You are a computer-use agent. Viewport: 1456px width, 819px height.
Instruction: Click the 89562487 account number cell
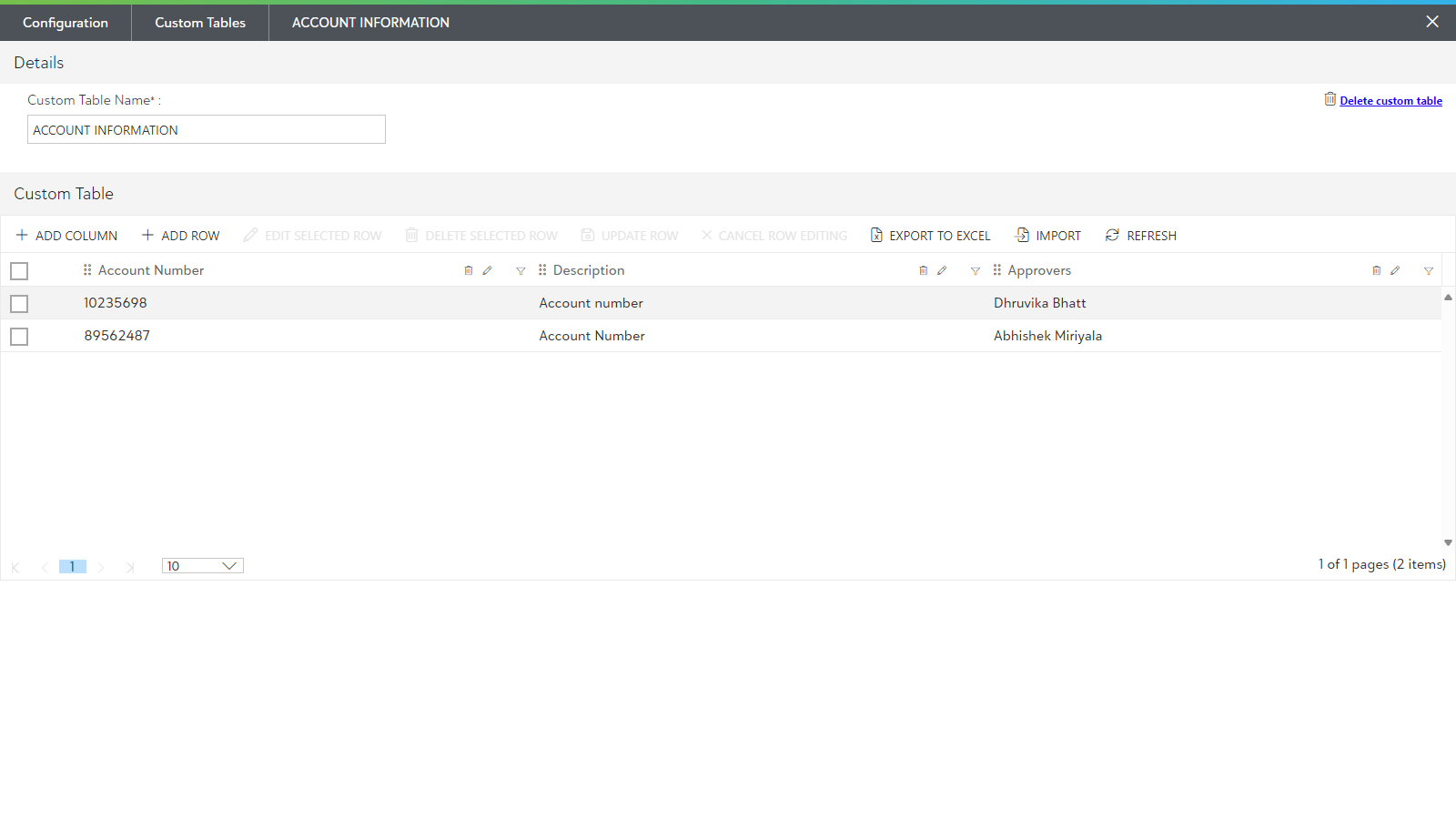[304, 336]
